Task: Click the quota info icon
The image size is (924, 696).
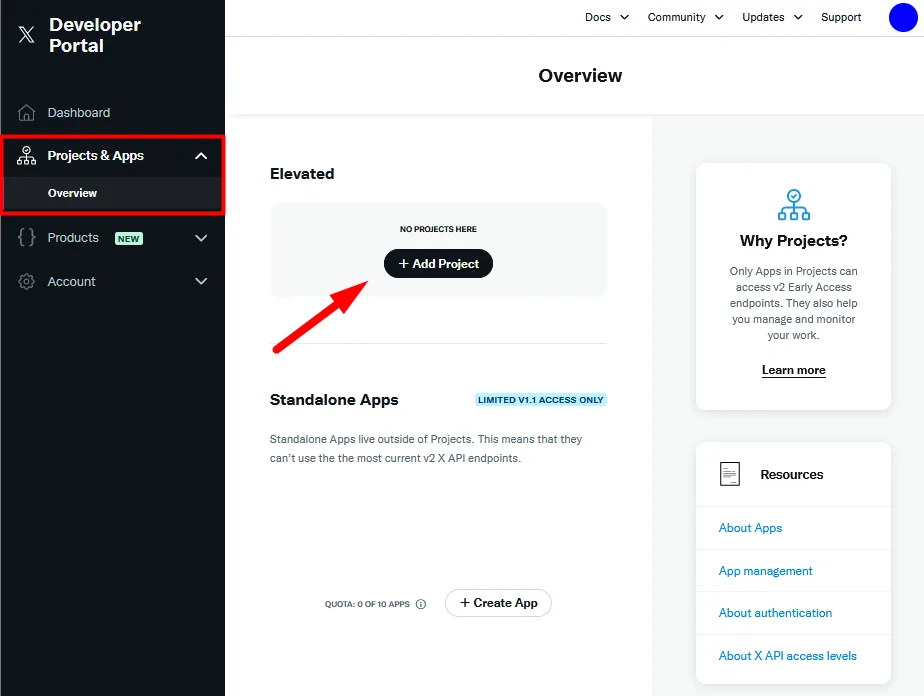Action: click(421, 604)
